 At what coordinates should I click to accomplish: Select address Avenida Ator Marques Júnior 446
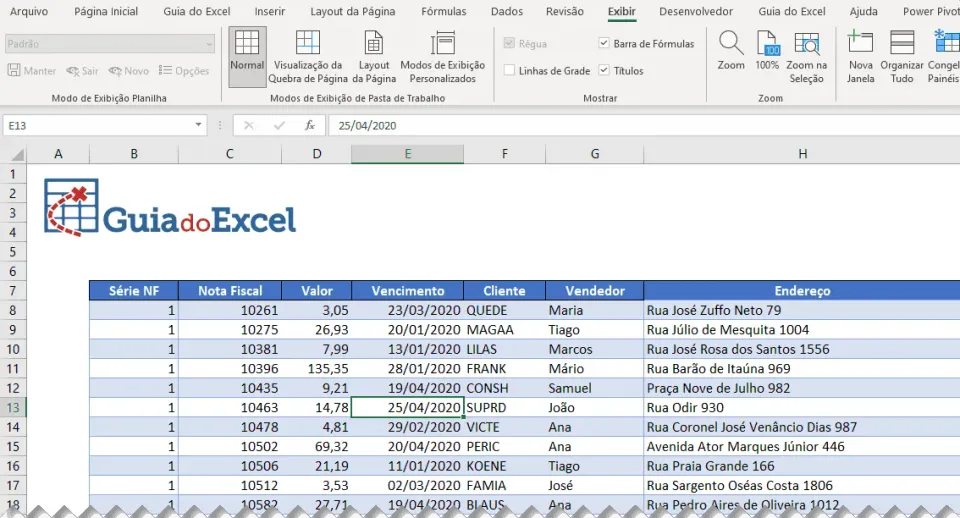(x=802, y=446)
